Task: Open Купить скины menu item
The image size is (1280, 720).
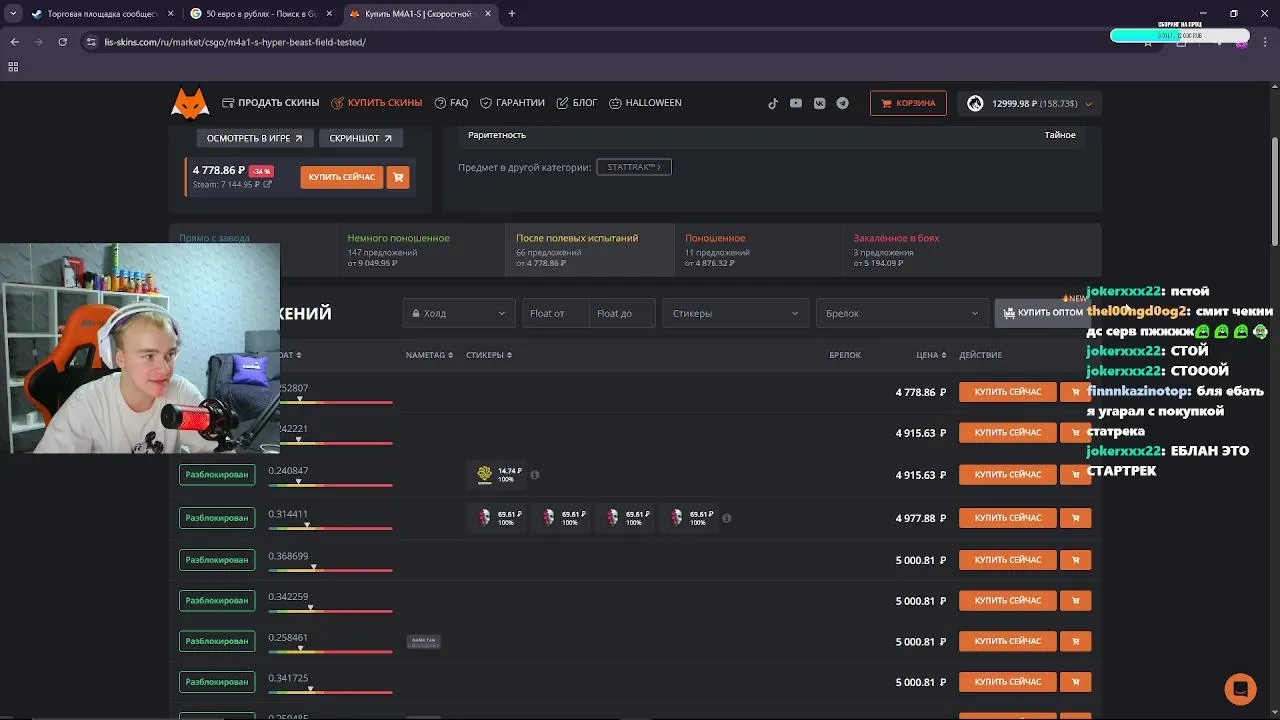Action: (376, 103)
